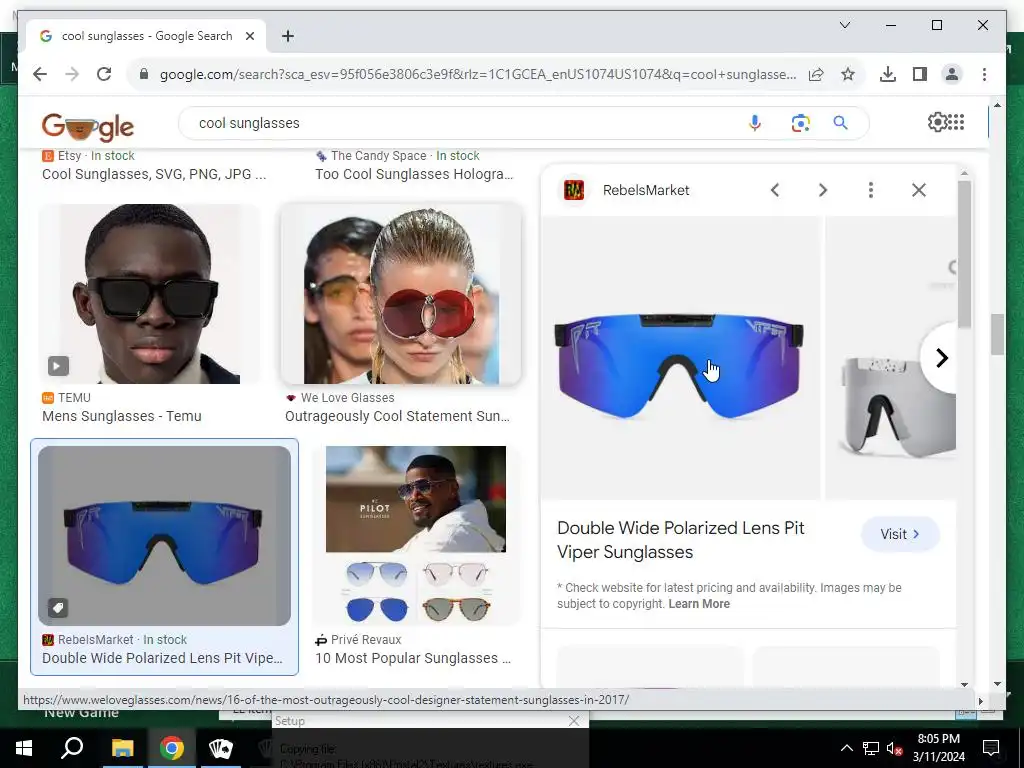This screenshot has width=1024, height=768.
Task: Open We Love Glasses statement sunglasses image
Action: [x=401, y=294]
